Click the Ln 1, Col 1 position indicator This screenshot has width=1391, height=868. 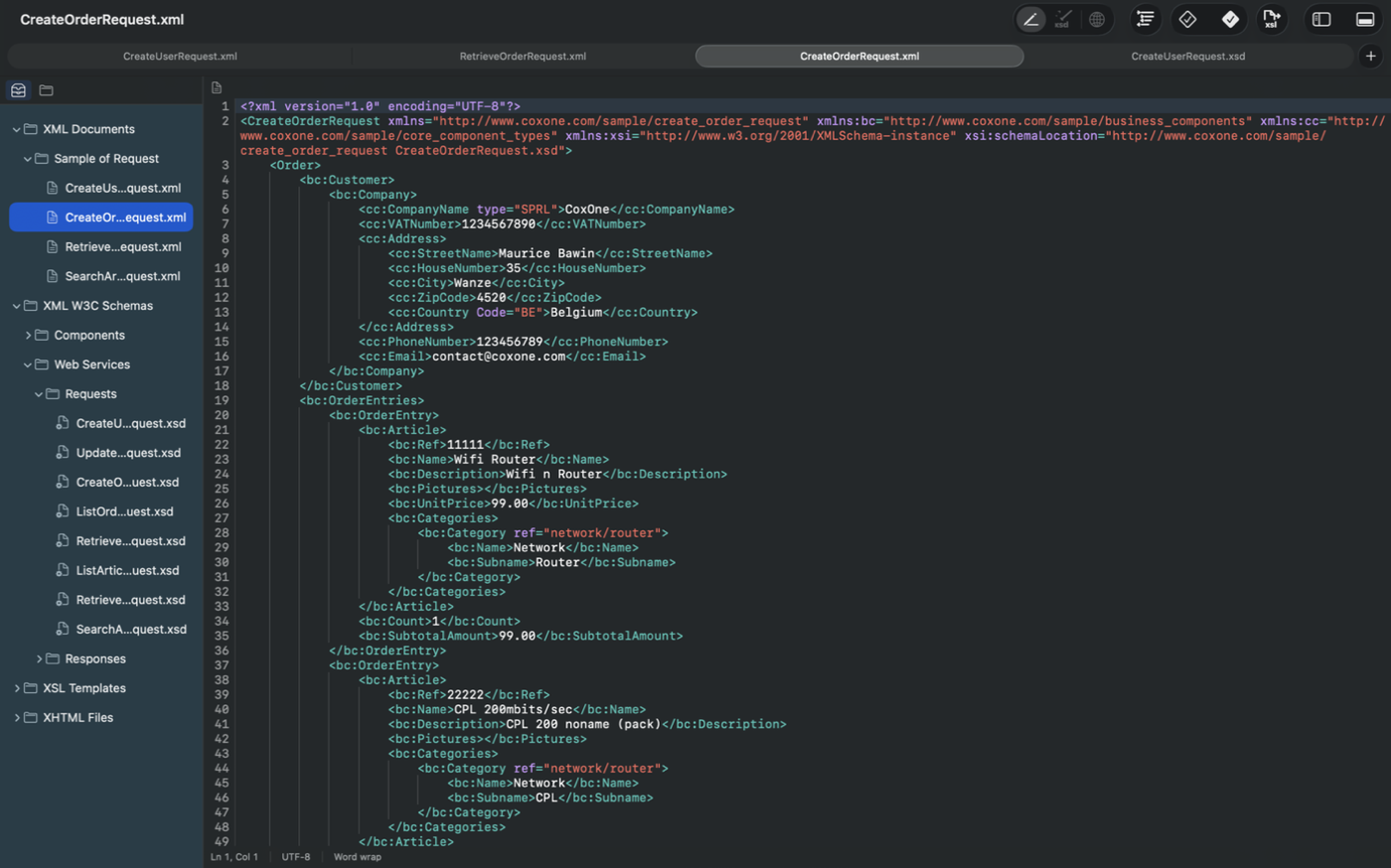pyautogui.click(x=235, y=856)
